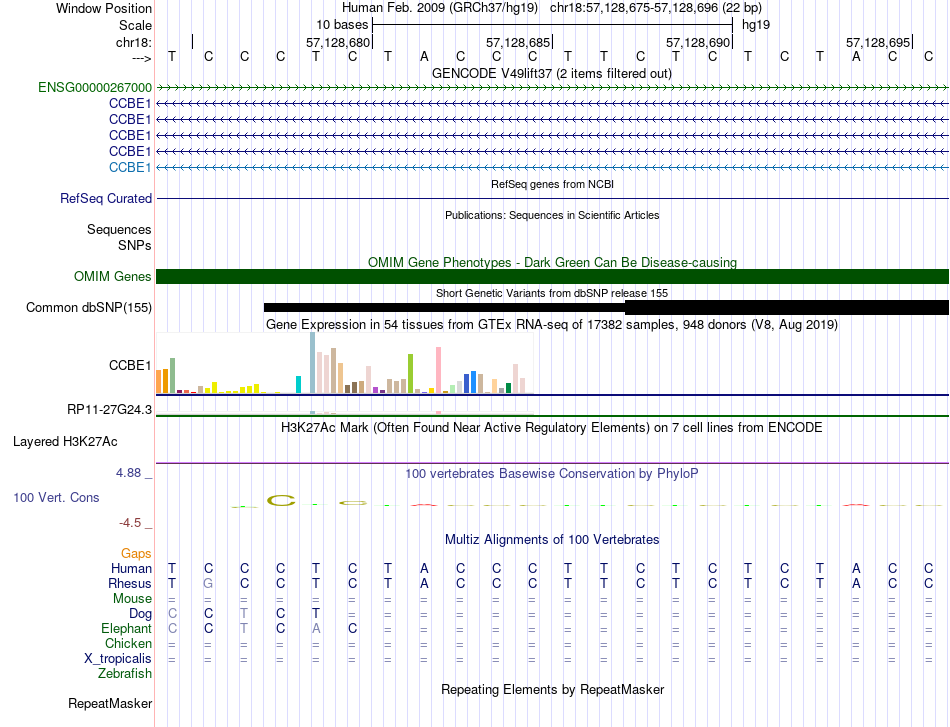The height and width of the screenshot is (727, 950).
Task: Open the Common dbSNP(155) track label
Action: 89,307
